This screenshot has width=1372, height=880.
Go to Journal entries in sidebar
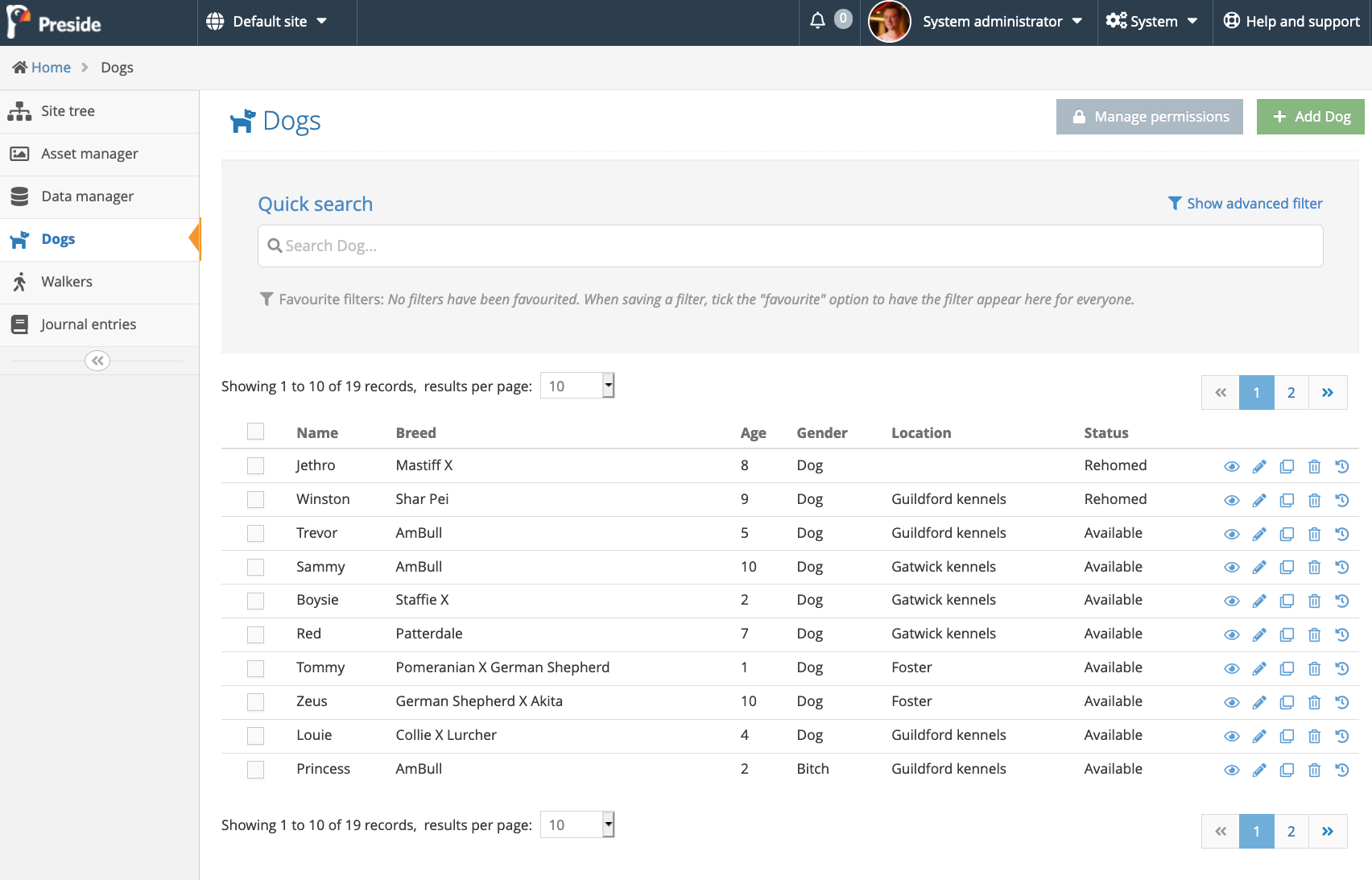click(x=89, y=324)
